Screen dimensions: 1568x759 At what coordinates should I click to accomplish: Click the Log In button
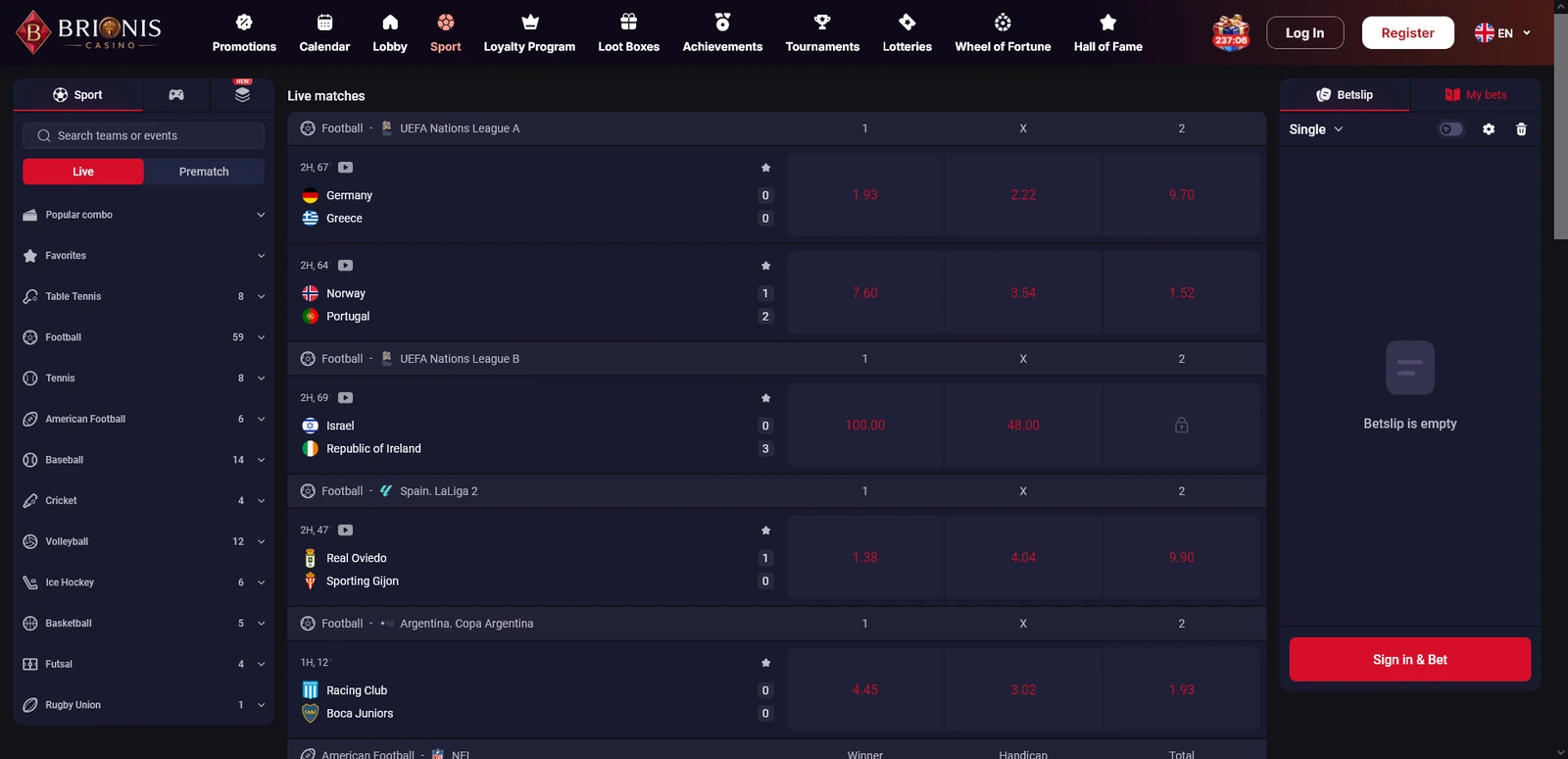[x=1304, y=33]
